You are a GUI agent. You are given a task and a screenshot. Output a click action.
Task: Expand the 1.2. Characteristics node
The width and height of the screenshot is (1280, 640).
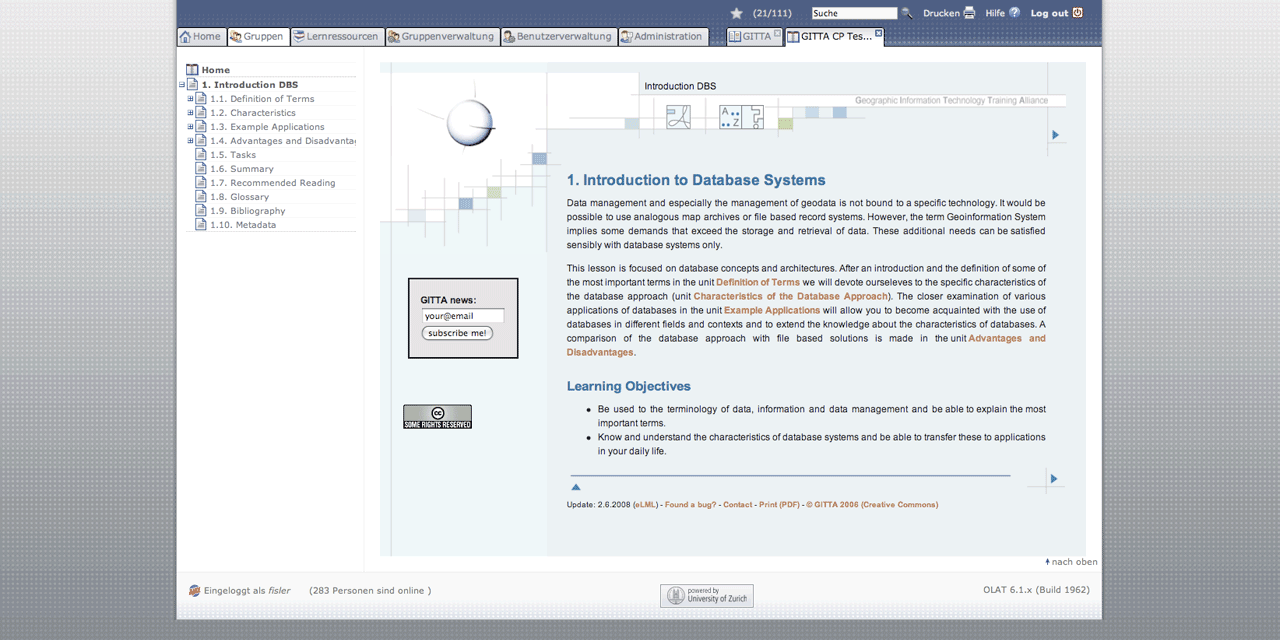(x=190, y=113)
